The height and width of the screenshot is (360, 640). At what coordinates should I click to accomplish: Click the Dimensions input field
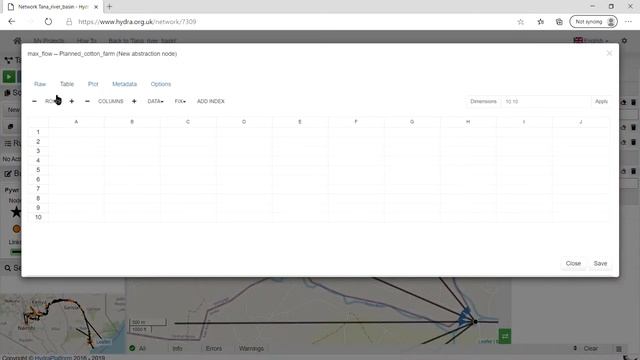546,101
